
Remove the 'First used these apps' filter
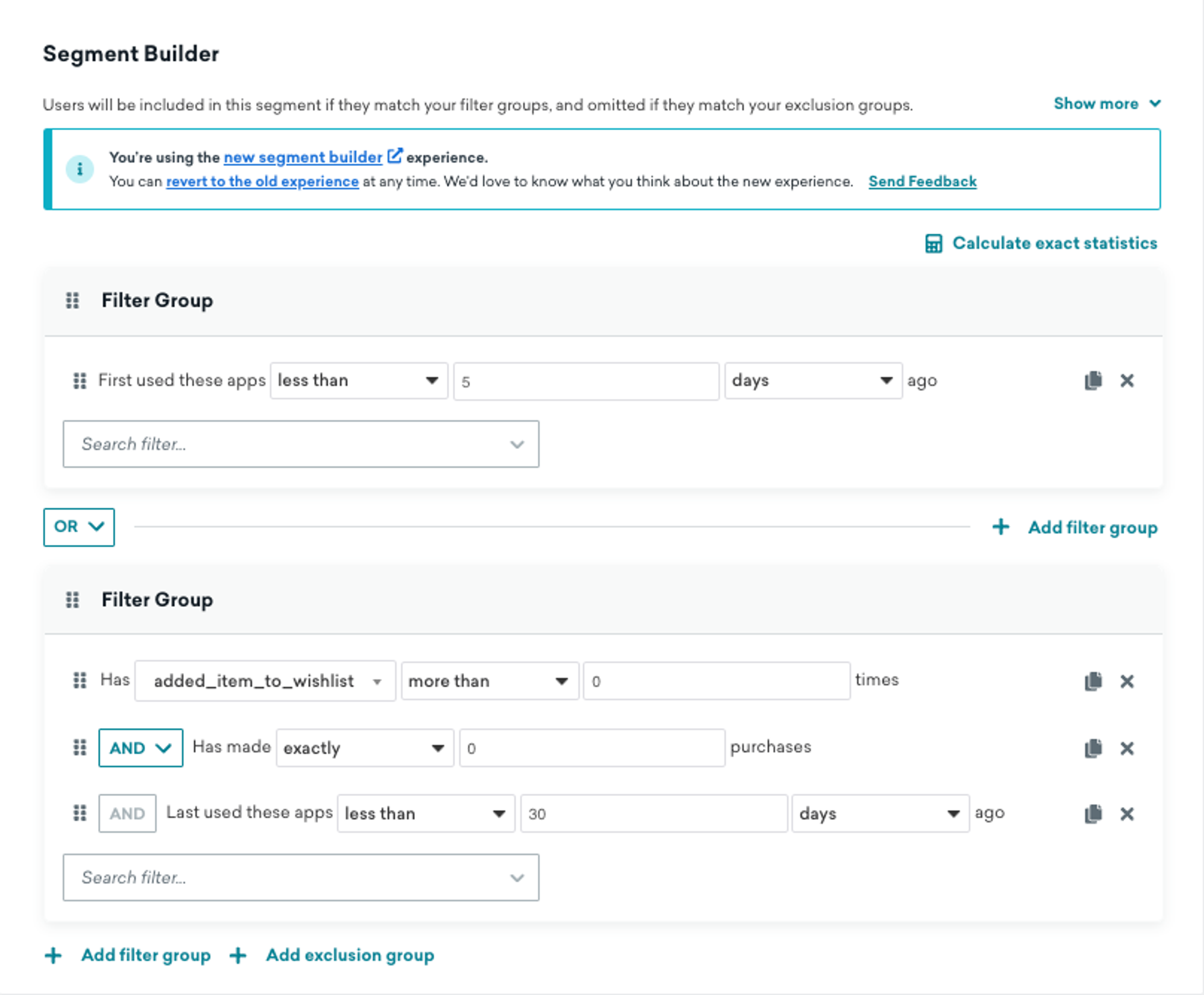[x=1127, y=380]
